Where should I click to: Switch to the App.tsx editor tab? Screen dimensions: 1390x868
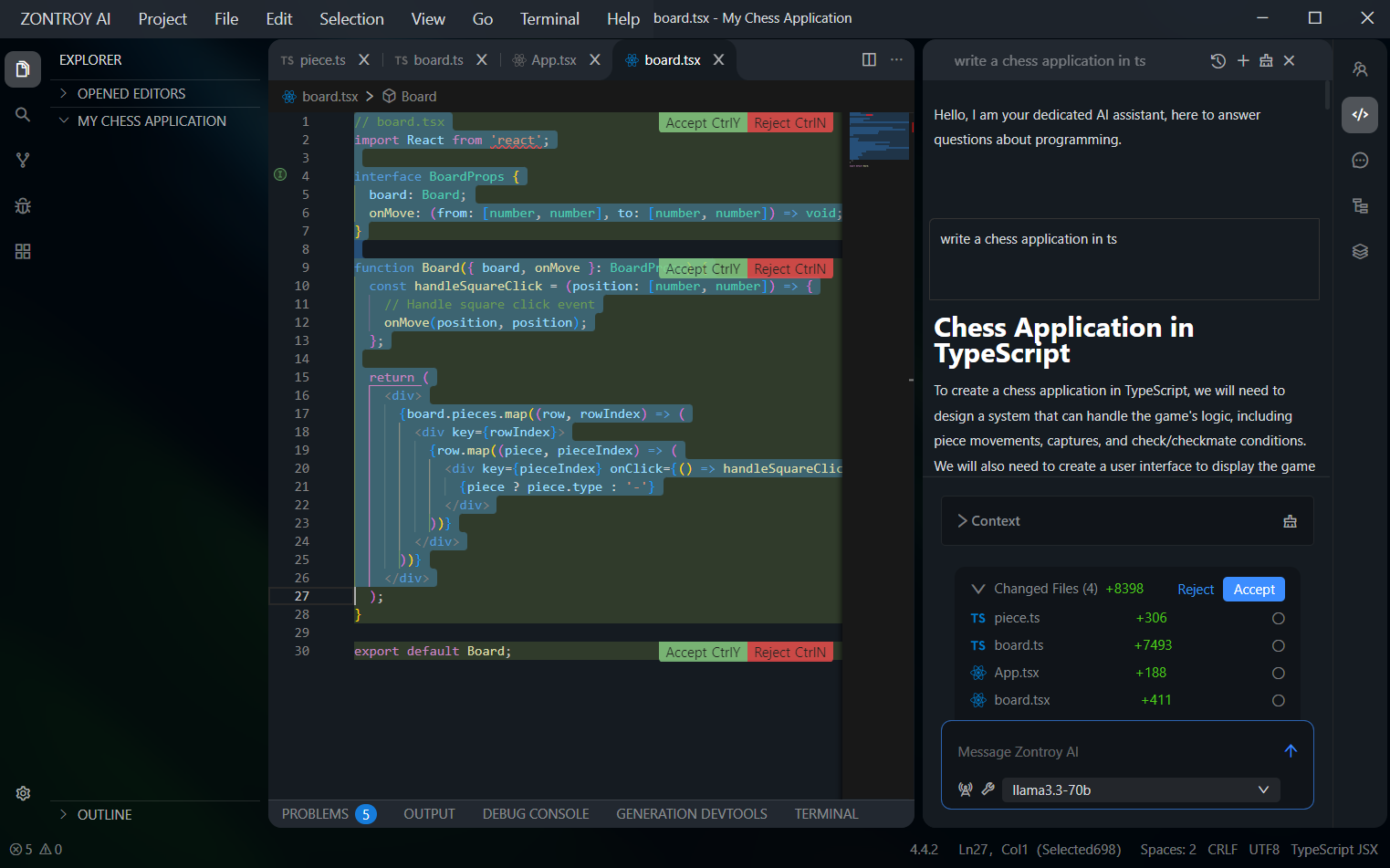click(553, 60)
